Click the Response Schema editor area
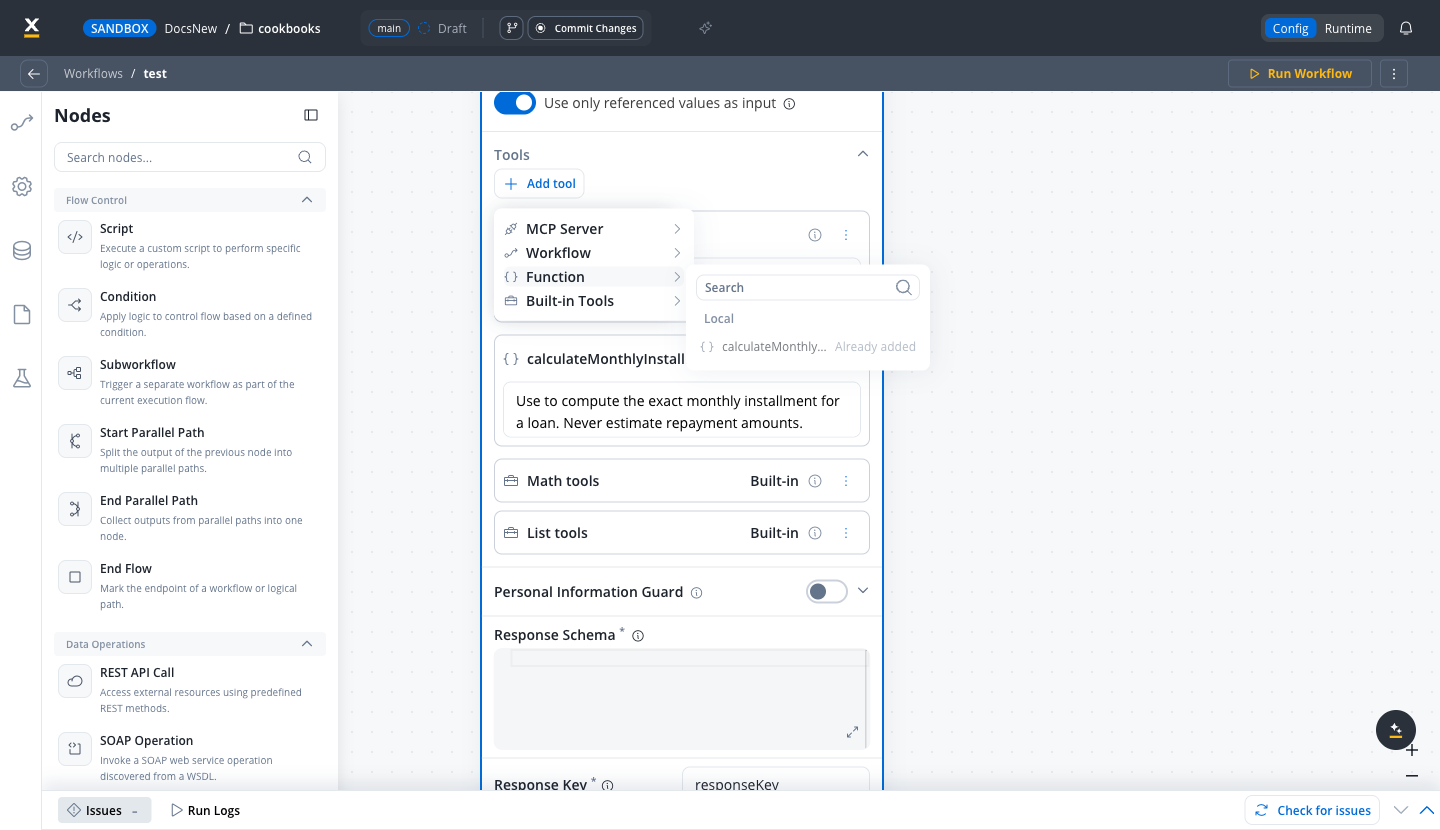Screen dimensions: 1440x830 (x=681, y=699)
